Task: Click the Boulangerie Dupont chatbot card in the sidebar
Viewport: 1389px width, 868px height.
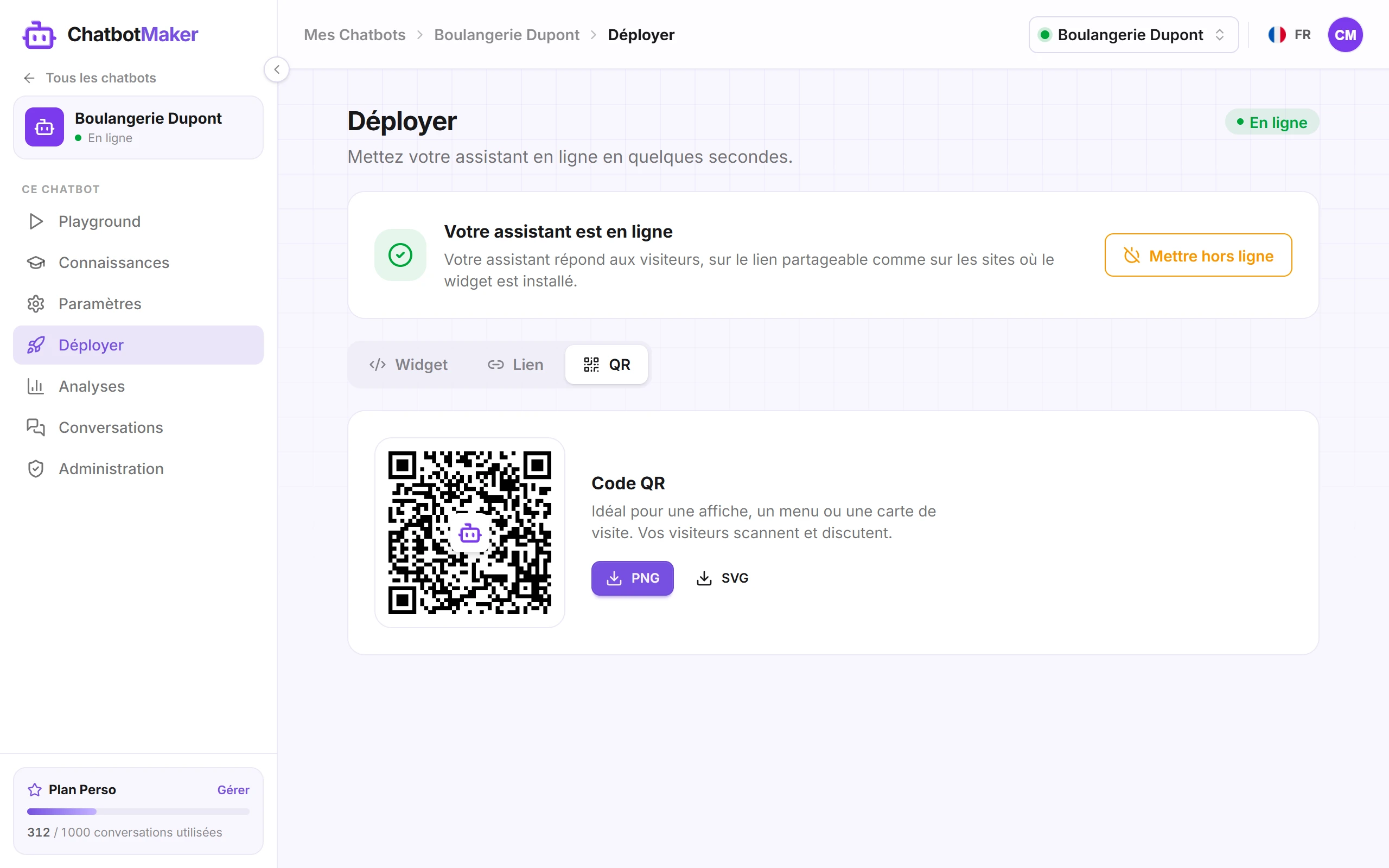Action: [138, 127]
